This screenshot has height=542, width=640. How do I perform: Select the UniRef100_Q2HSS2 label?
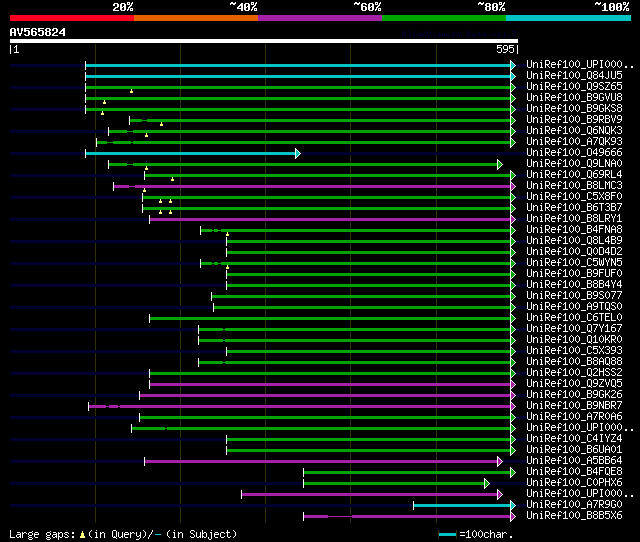coord(574,373)
